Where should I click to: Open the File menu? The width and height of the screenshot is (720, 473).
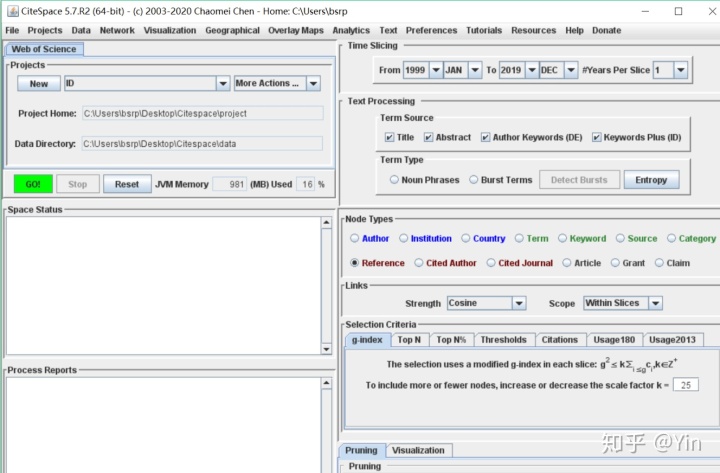pyautogui.click(x=12, y=30)
